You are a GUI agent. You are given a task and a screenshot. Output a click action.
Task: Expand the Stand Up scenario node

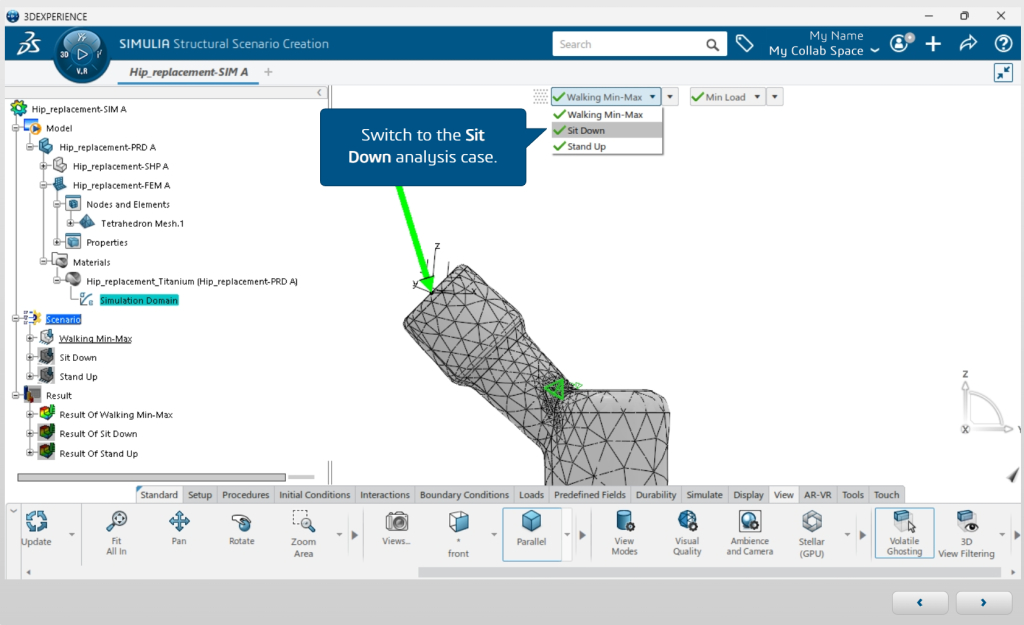tap(29, 376)
